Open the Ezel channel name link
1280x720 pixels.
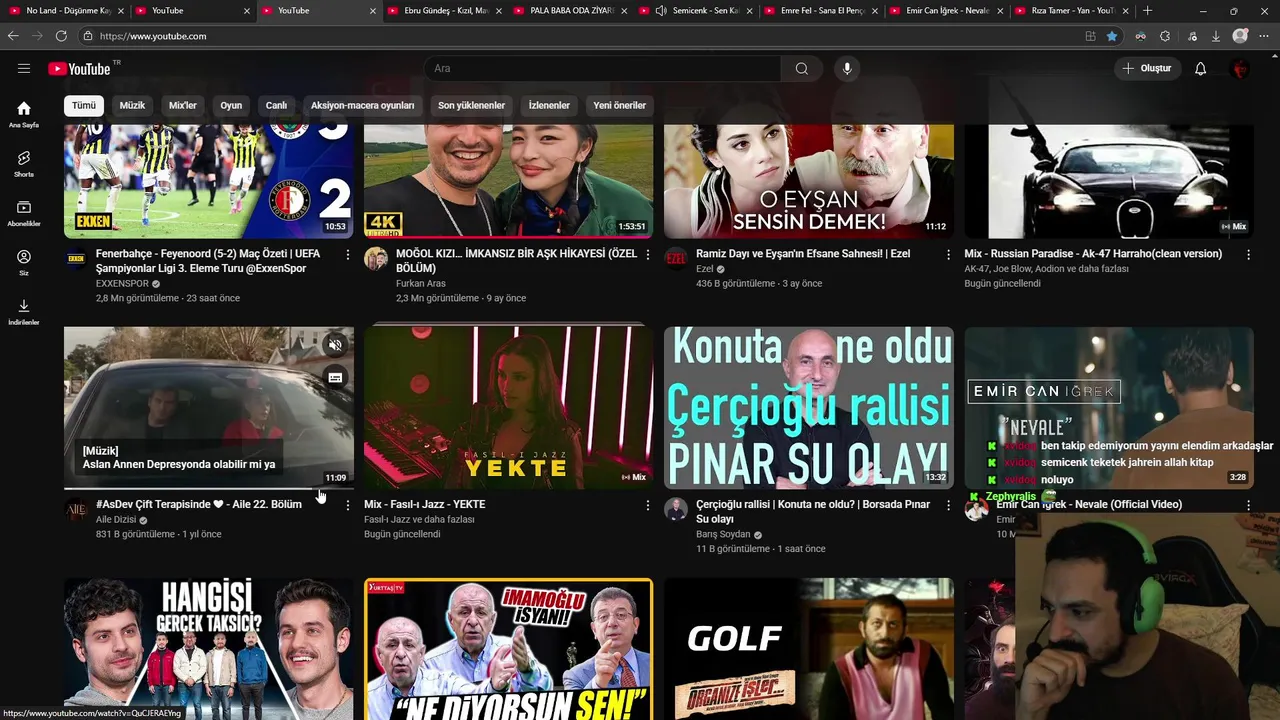click(705, 269)
